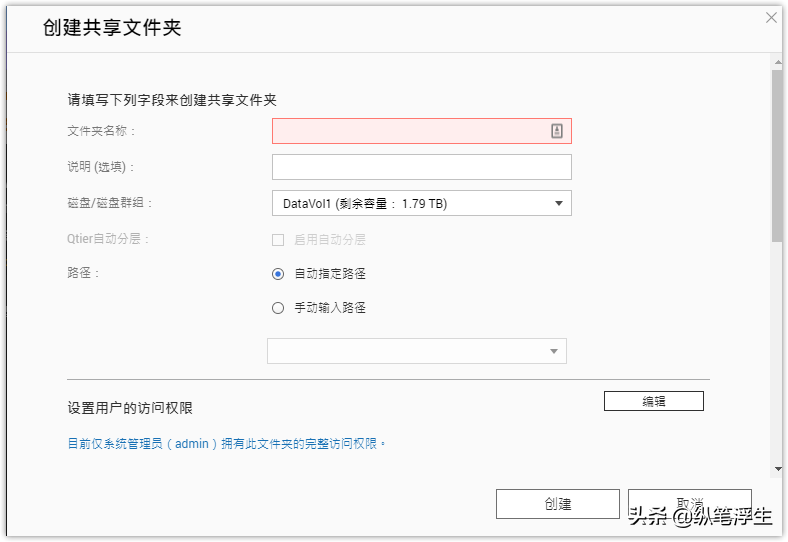This screenshot has height=542, width=788.
Task: Click the scrollbar up arrow
Action: [778, 63]
